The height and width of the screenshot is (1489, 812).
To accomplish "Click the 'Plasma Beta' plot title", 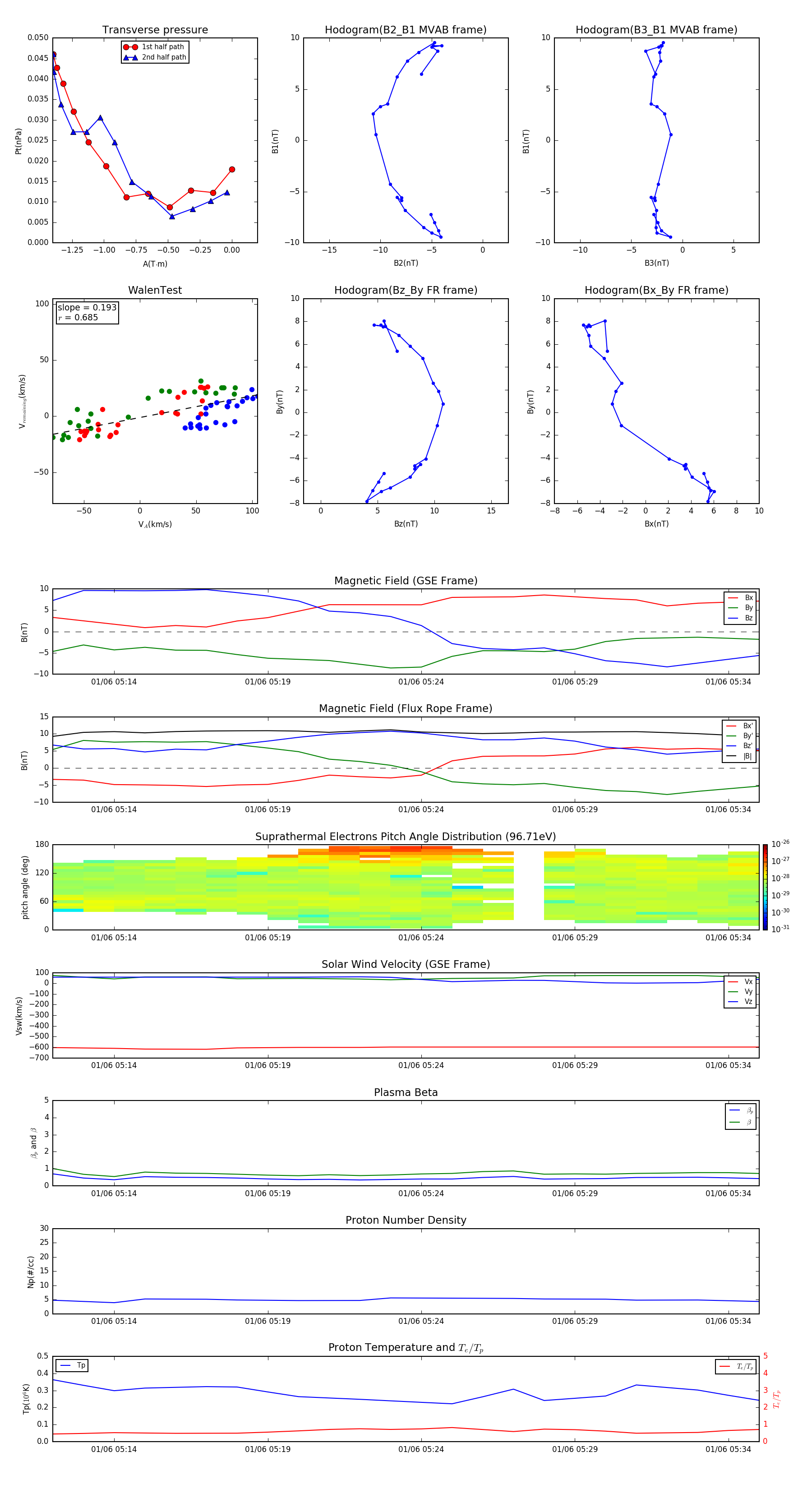I will (406, 1092).
